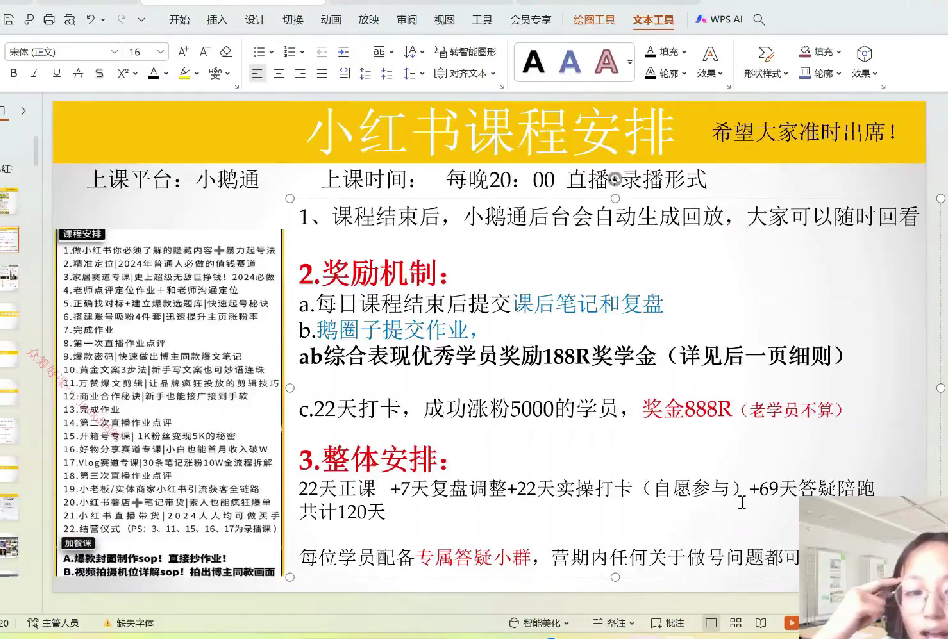The width and height of the screenshot is (948, 639).
Task: Open the WPS AI assistant
Action: [719, 19]
